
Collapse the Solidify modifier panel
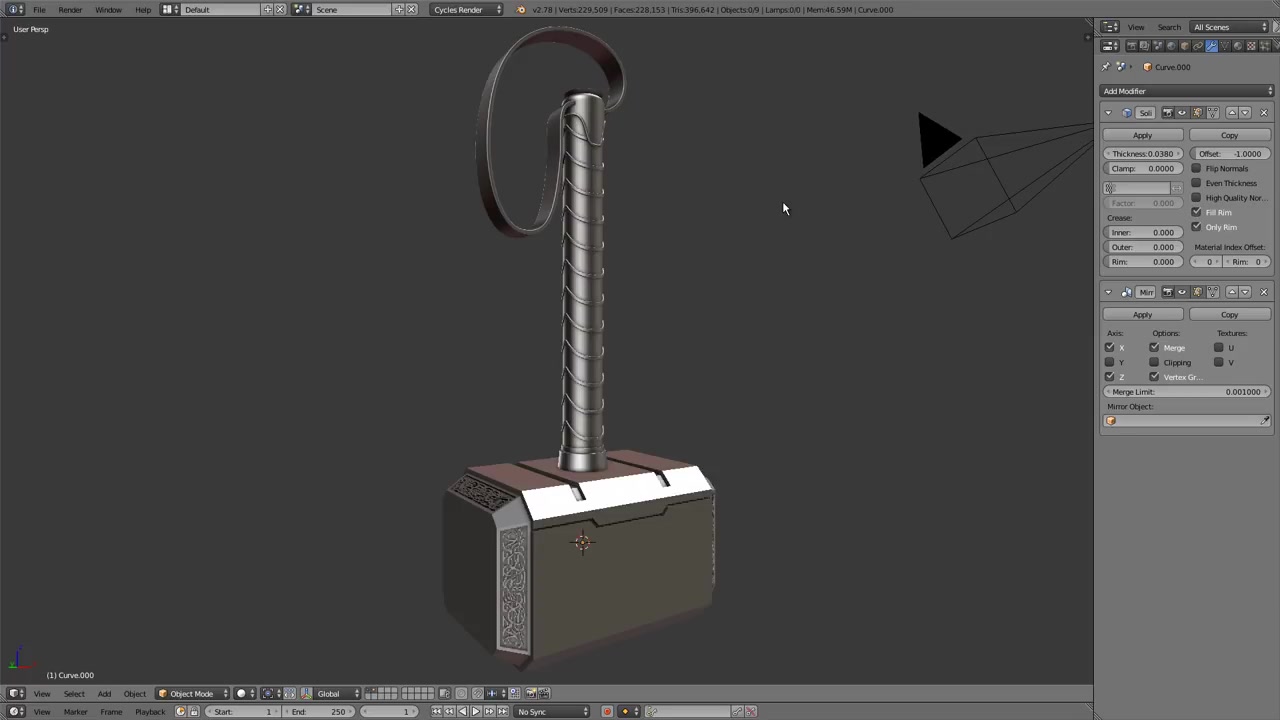click(x=1108, y=113)
